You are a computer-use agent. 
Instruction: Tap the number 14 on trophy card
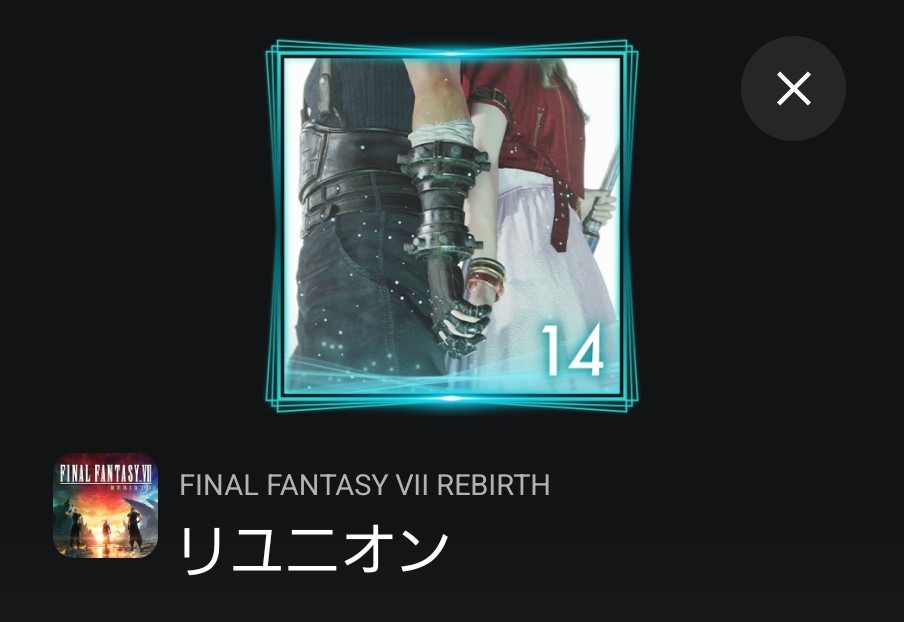[572, 350]
